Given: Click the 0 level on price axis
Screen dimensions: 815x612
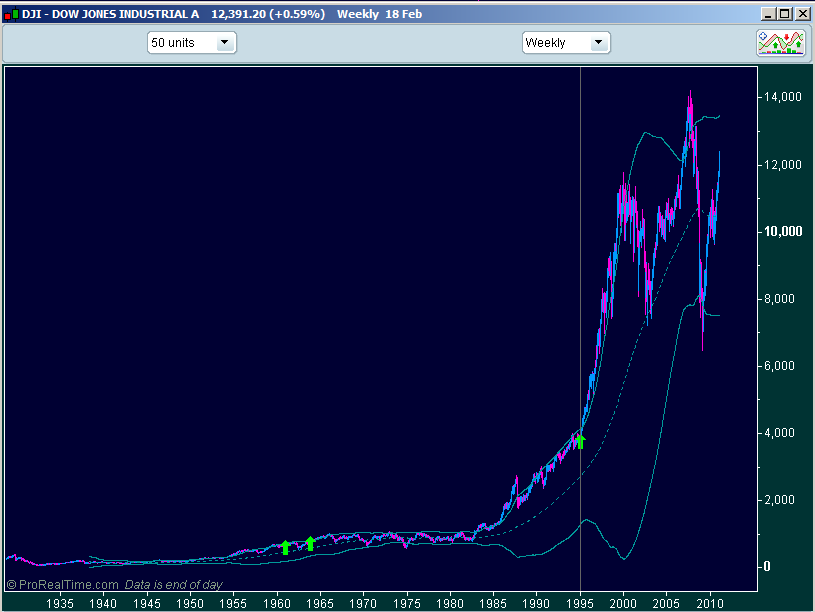Looking at the screenshot, I should [770, 566].
